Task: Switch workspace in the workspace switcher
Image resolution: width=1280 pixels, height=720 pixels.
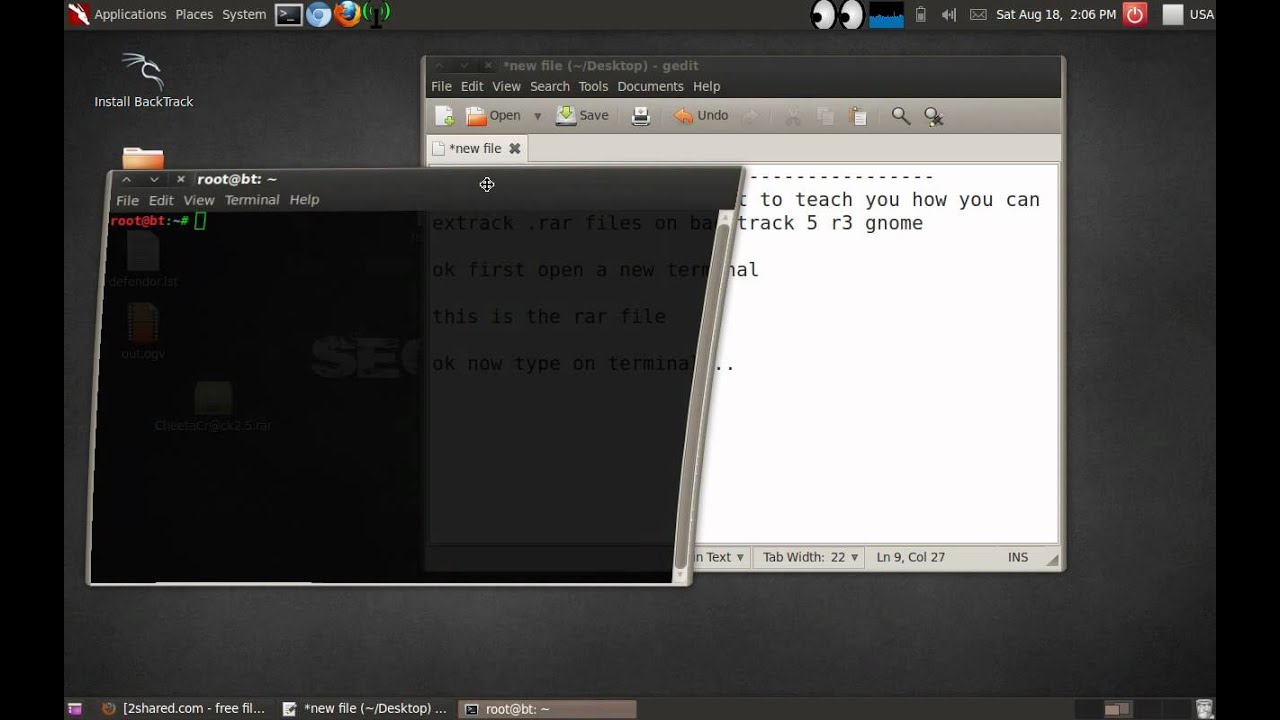Action: pyautogui.click(x=1116, y=709)
